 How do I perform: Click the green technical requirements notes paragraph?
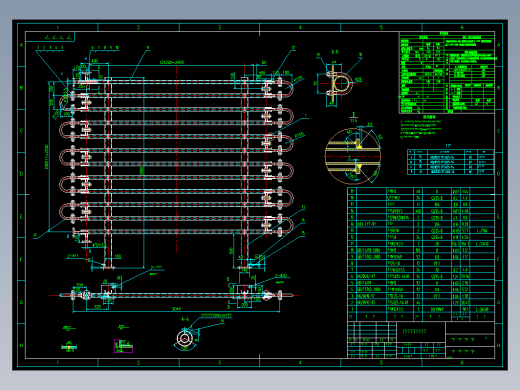click(x=421, y=129)
